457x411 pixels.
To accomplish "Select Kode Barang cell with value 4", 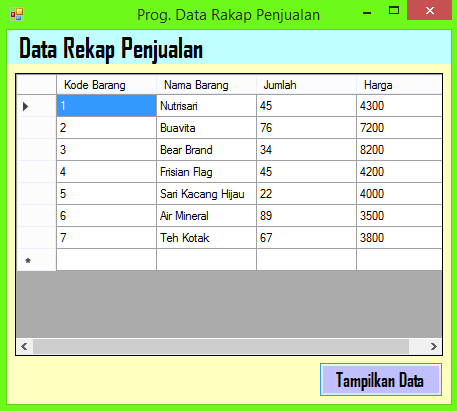I will [x=106, y=172].
